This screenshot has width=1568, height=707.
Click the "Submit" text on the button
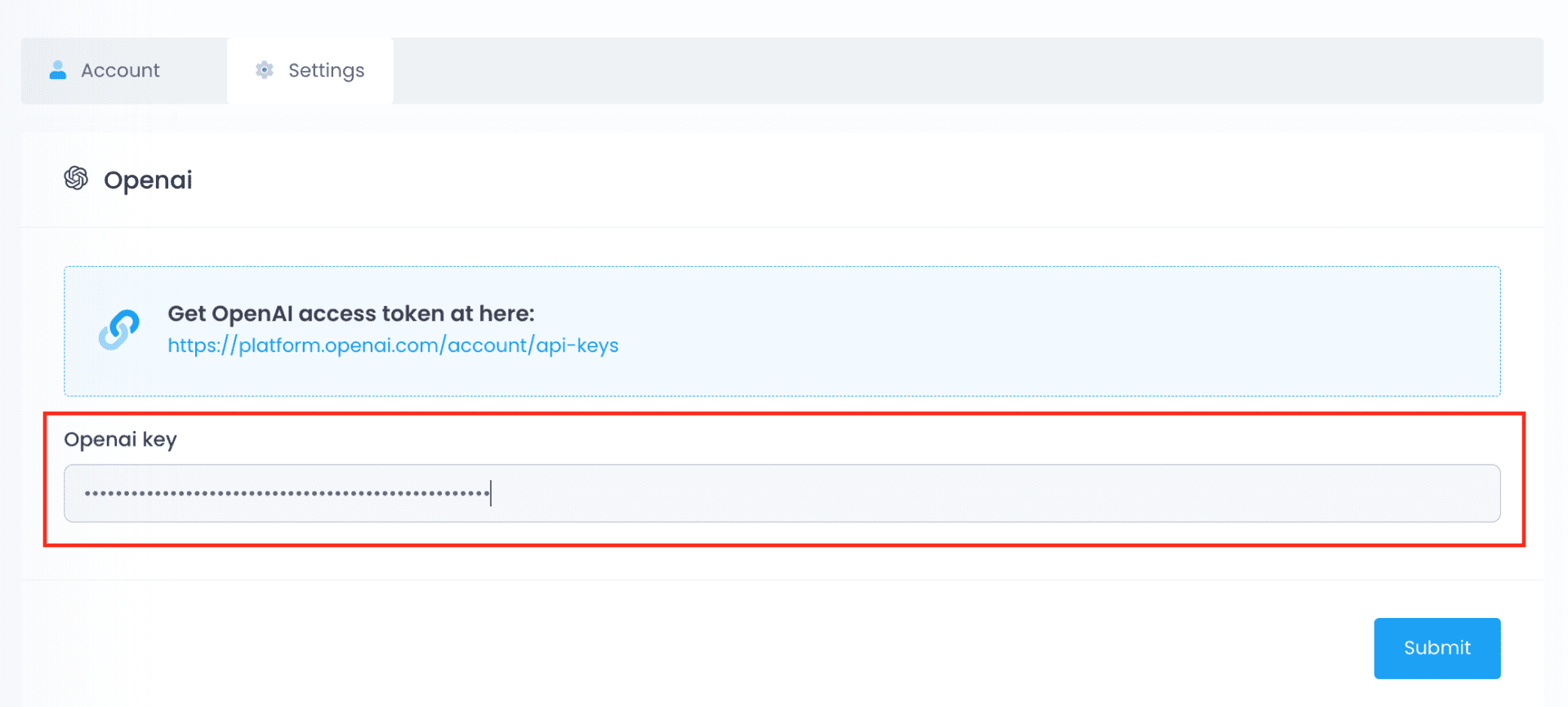pyautogui.click(x=1437, y=648)
